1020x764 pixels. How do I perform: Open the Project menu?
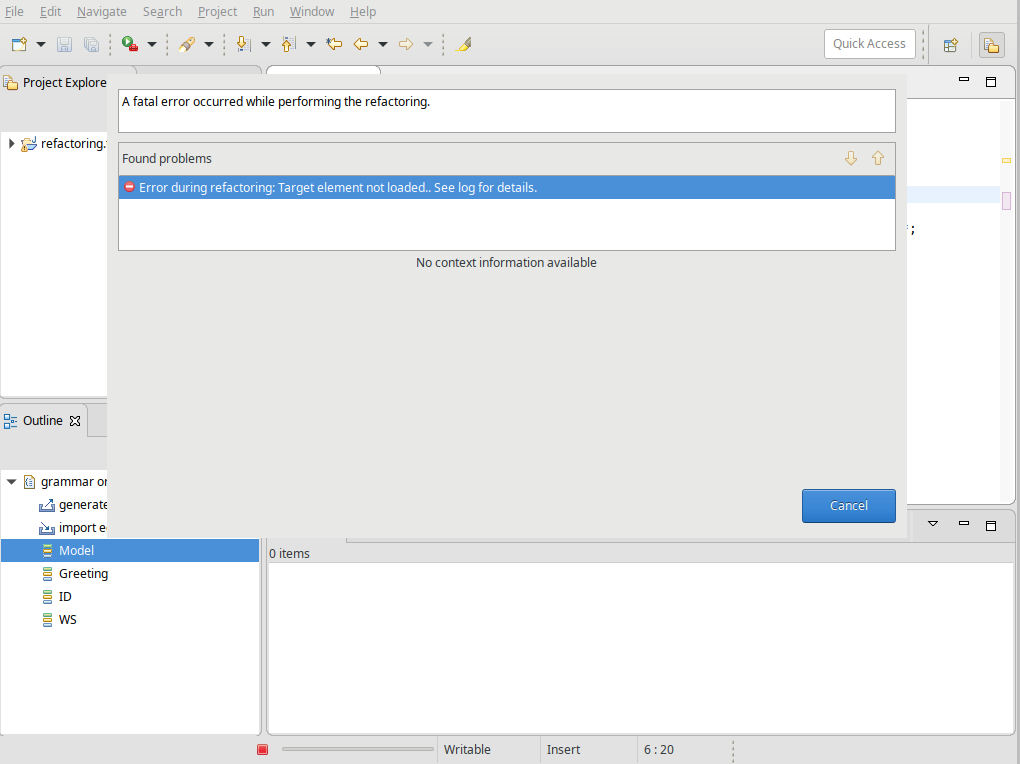[217, 12]
